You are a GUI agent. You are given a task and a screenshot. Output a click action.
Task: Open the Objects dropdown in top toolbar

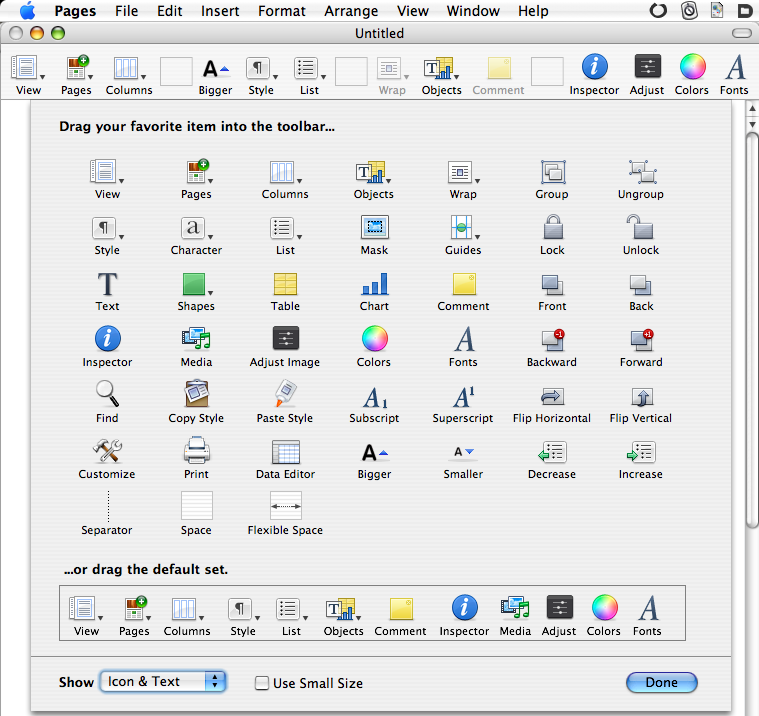tap(441, 76)
